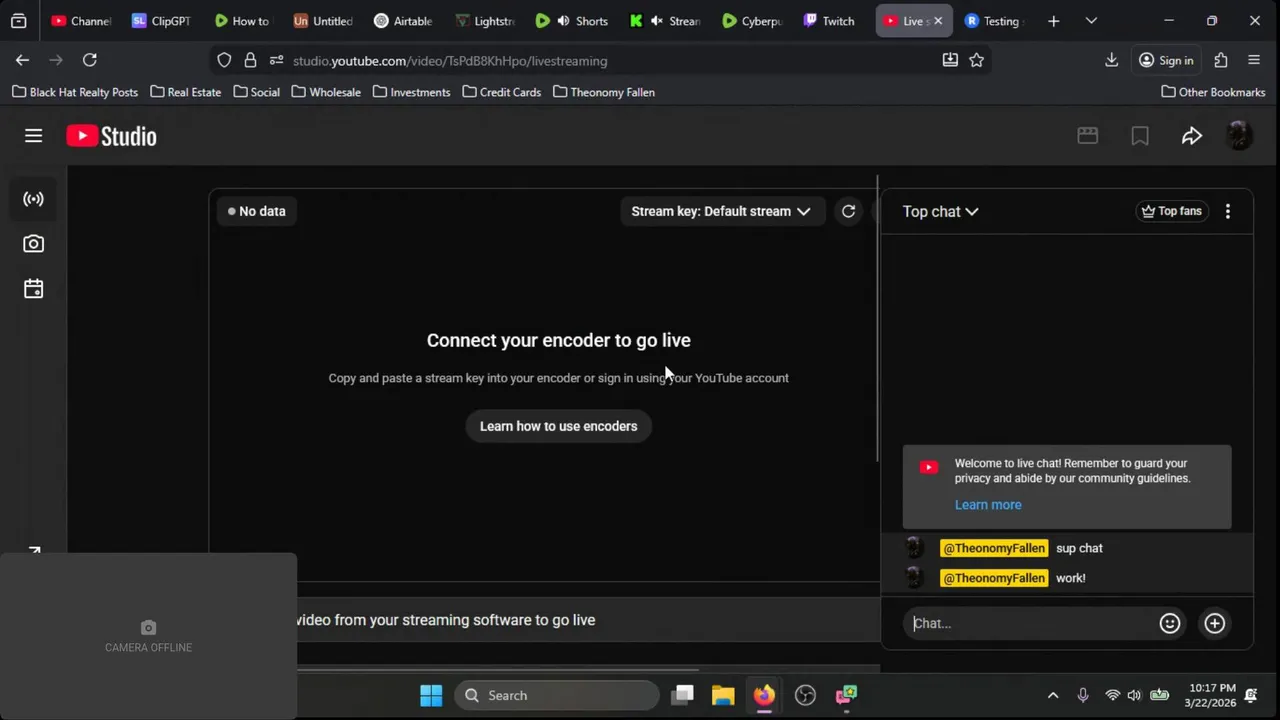
Task: Open File Explorer from taskbar
Action: pyautogui.click(x=723, y=695)
